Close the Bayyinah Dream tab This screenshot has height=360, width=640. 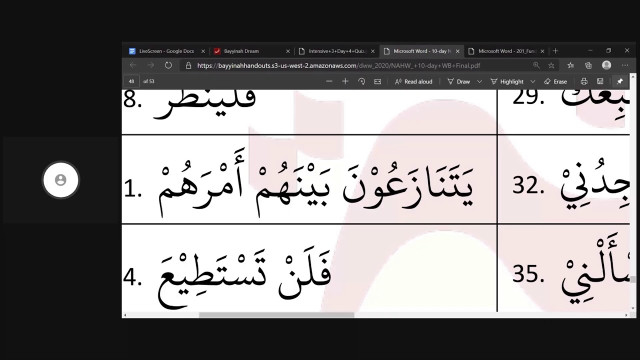pyautogui.click(x=288, y=51)
